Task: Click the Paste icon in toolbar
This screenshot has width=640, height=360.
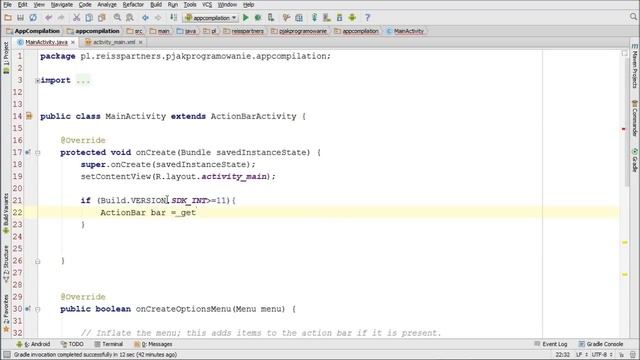Action: tap(102, 18)
